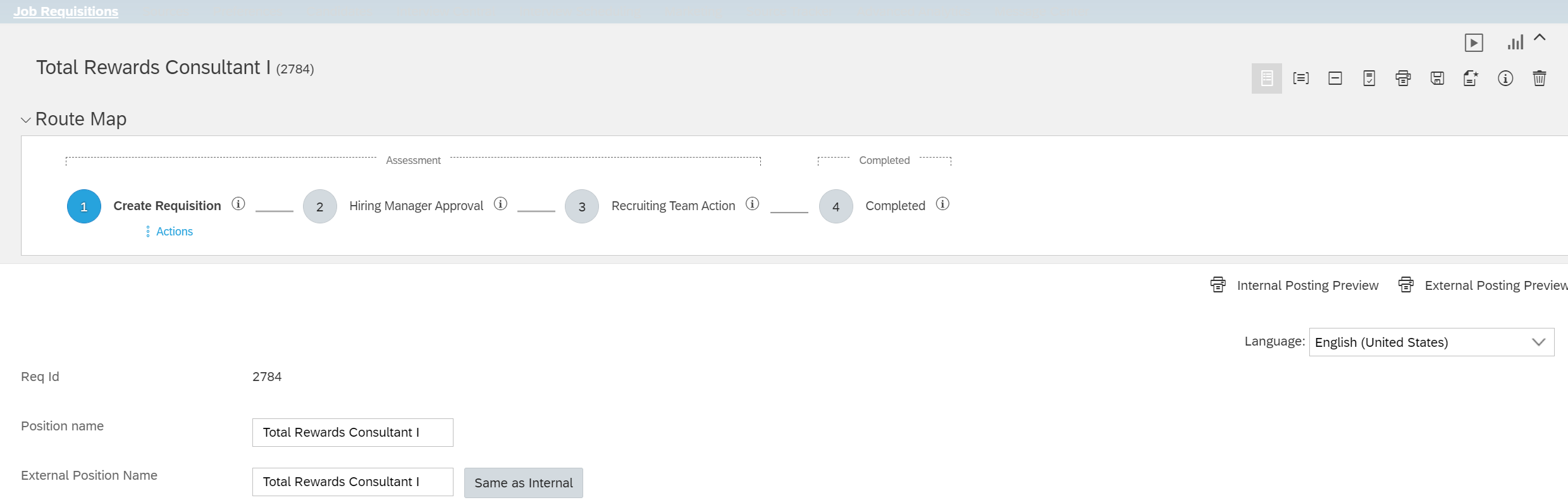Open info icon beside Recruiting Team Action
Viewport: 1568px width, 500px height.
[752, 204]
